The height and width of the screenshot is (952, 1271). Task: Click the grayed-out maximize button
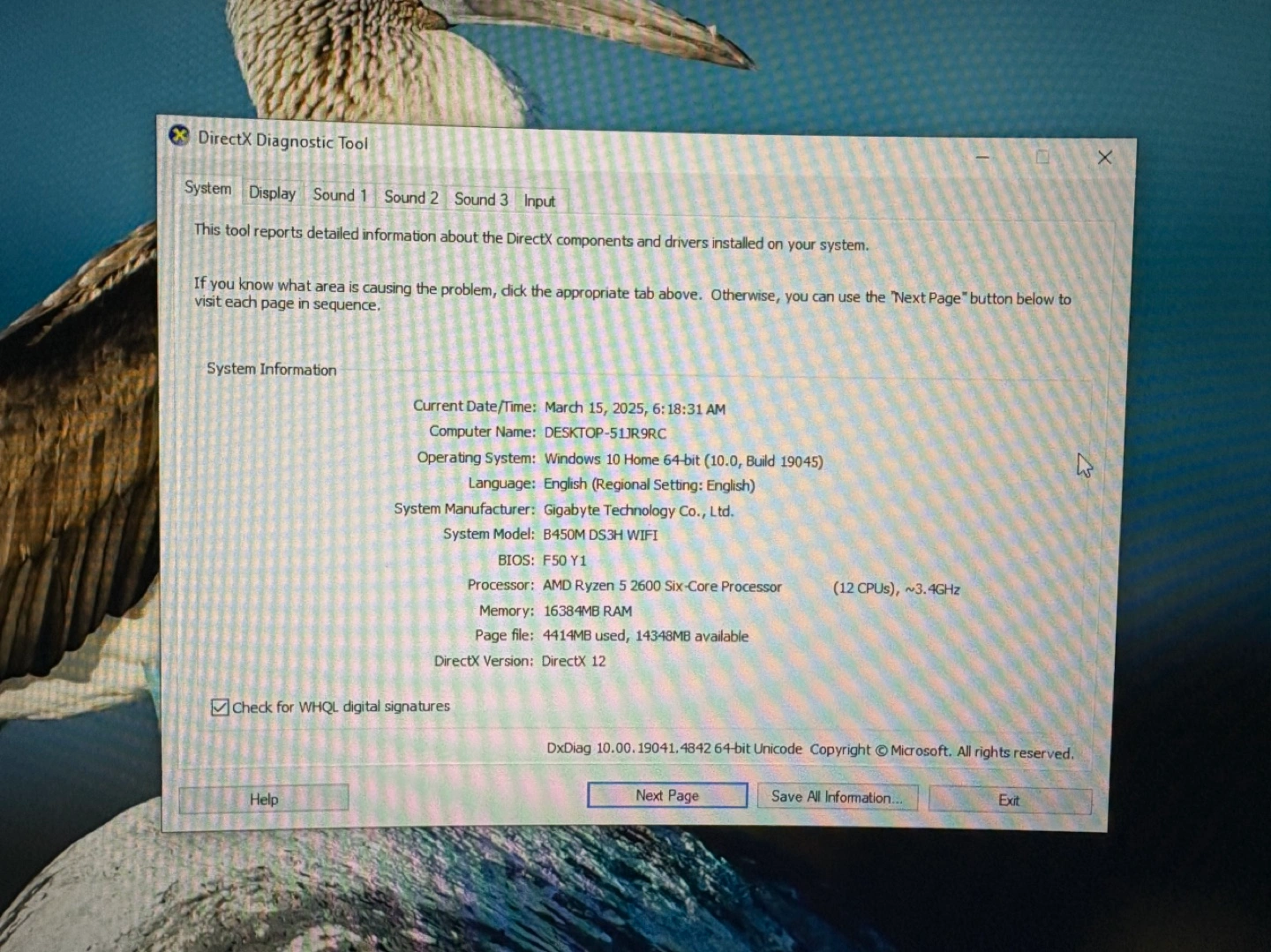(1042, 157)
